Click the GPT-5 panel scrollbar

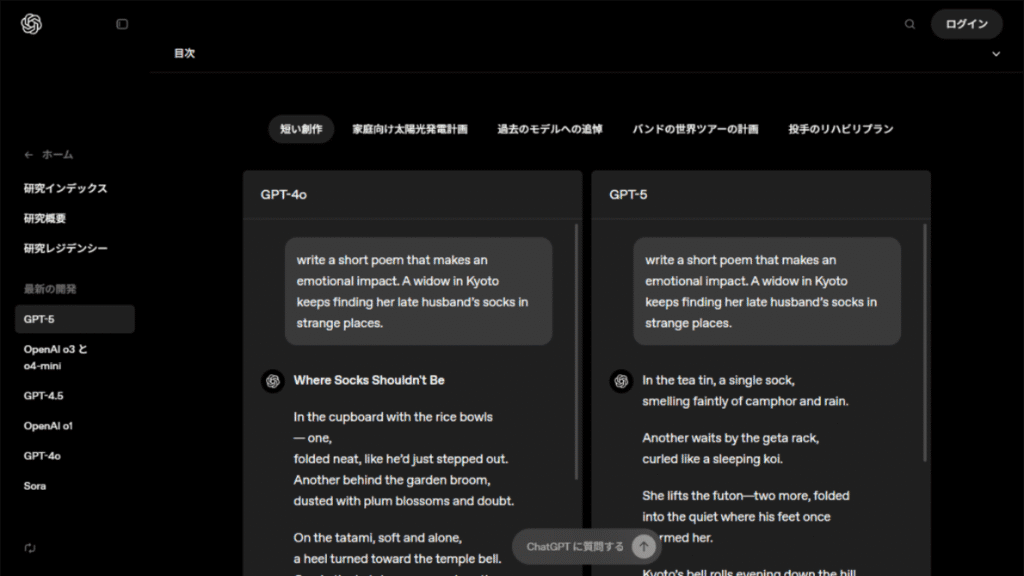pos(925,343)
